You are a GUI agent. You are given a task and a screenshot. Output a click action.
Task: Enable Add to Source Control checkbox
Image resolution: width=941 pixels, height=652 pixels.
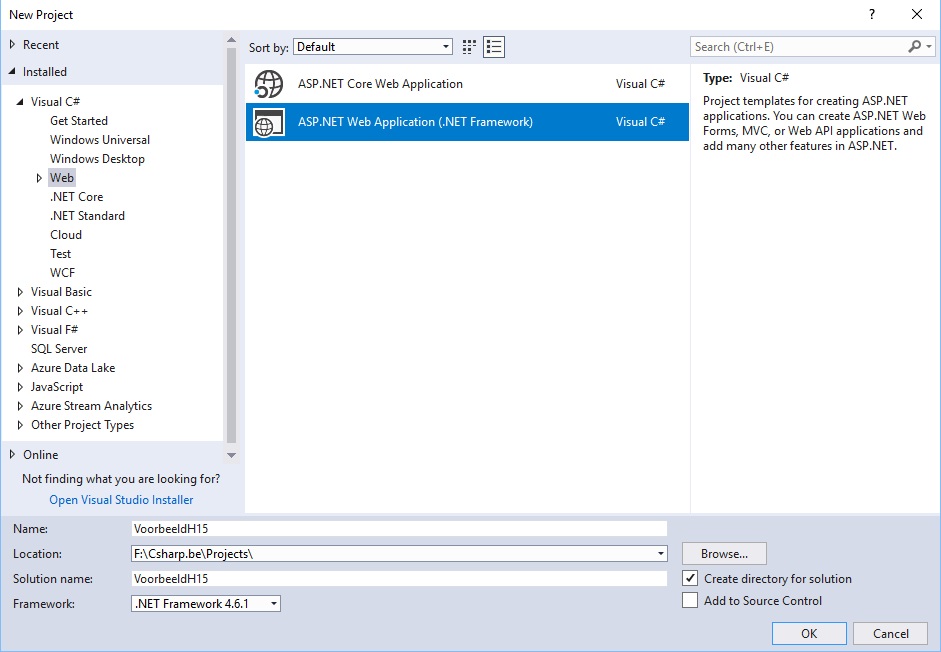coord(690,600)
